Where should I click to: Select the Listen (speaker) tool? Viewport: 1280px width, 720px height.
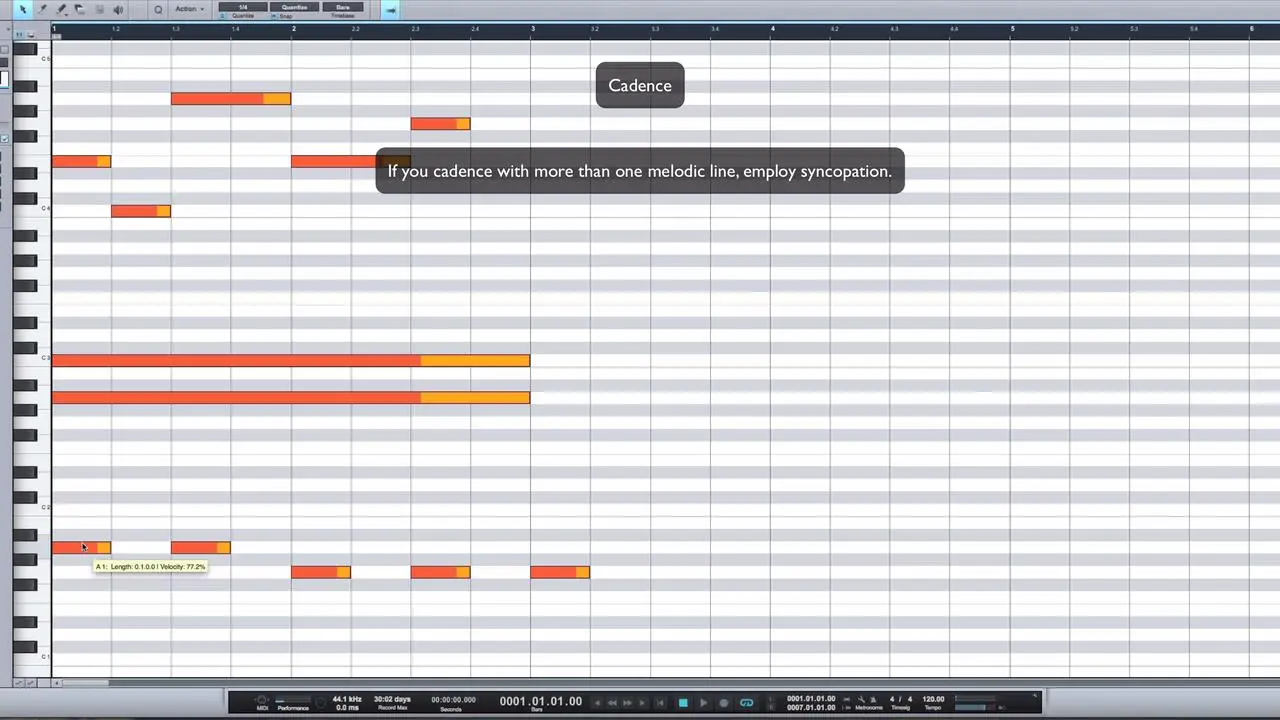pos(118,9)
